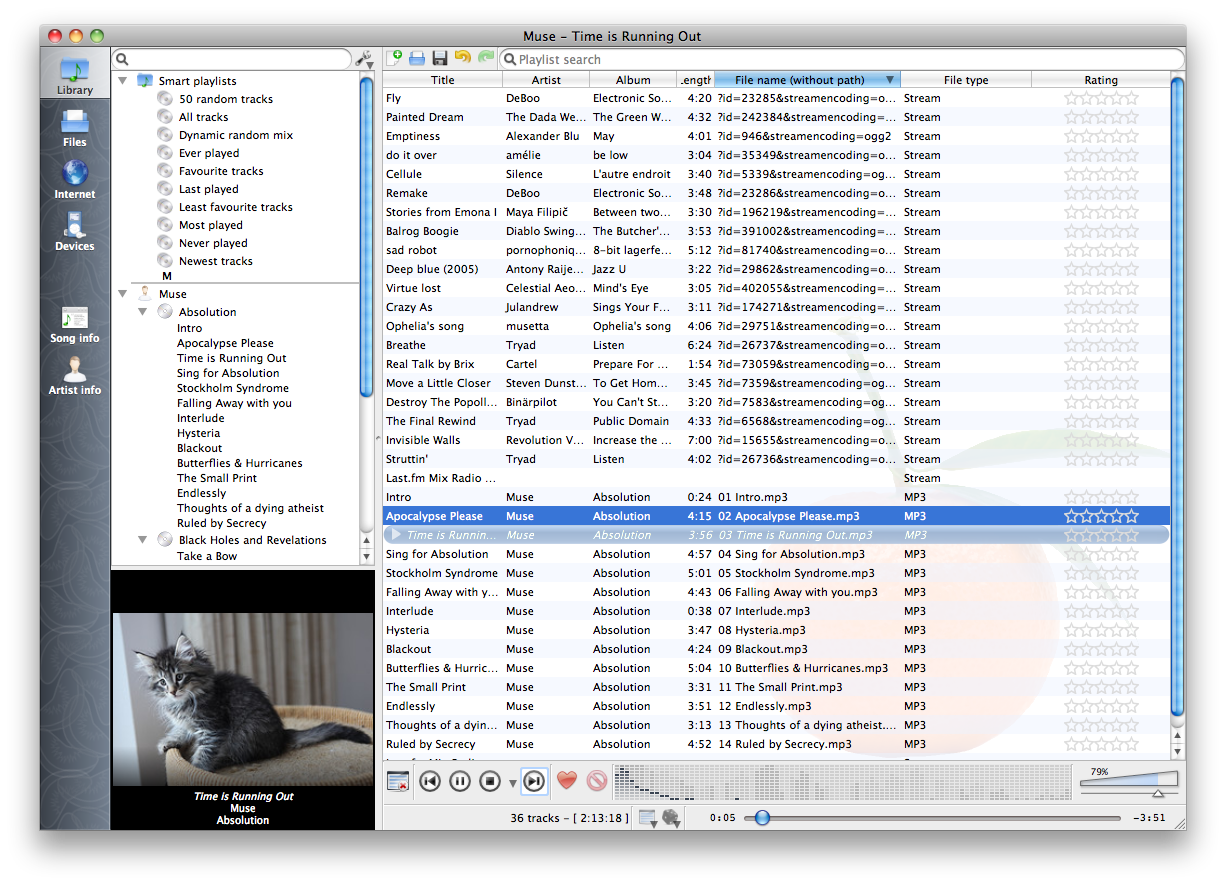The image size is (1226, 885).
Task: Expand the Black Holes and Revelations album
Action: click(142, 539)
